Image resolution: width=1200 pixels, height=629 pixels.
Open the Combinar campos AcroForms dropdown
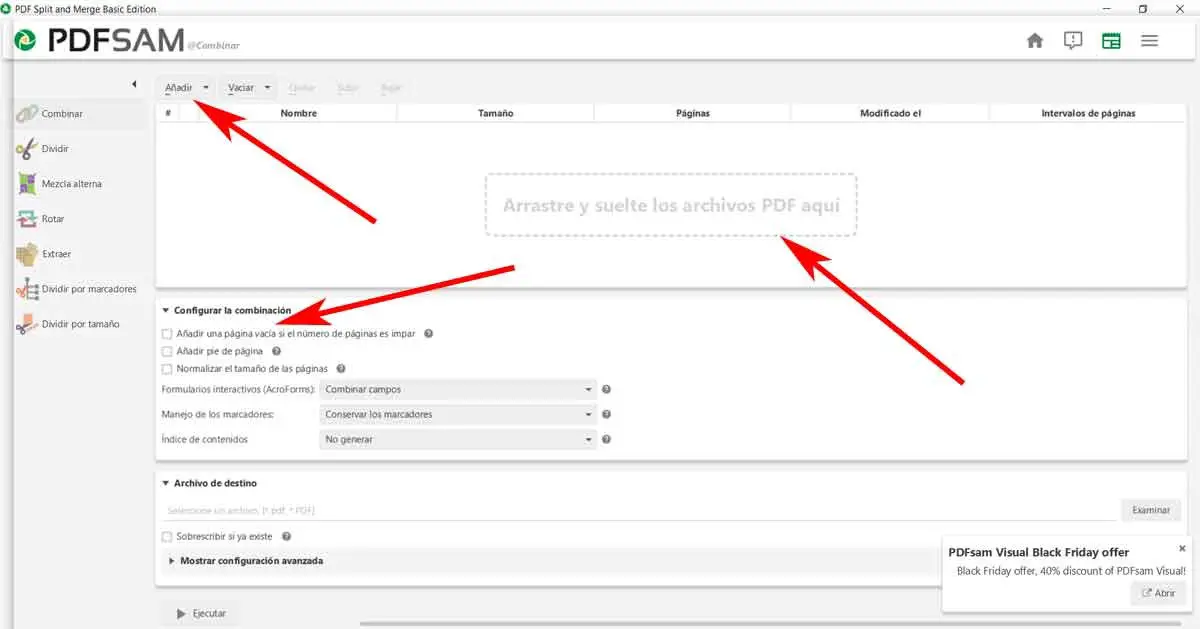point(458,389)
